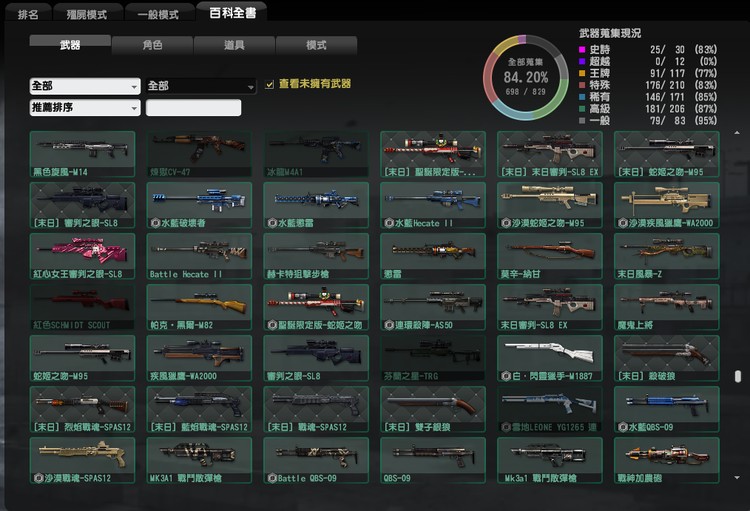Screen dimensions: 750x511
Task: Switch to the 一般模式 tab
Action: pyautogui.click(x=158, y=14)
